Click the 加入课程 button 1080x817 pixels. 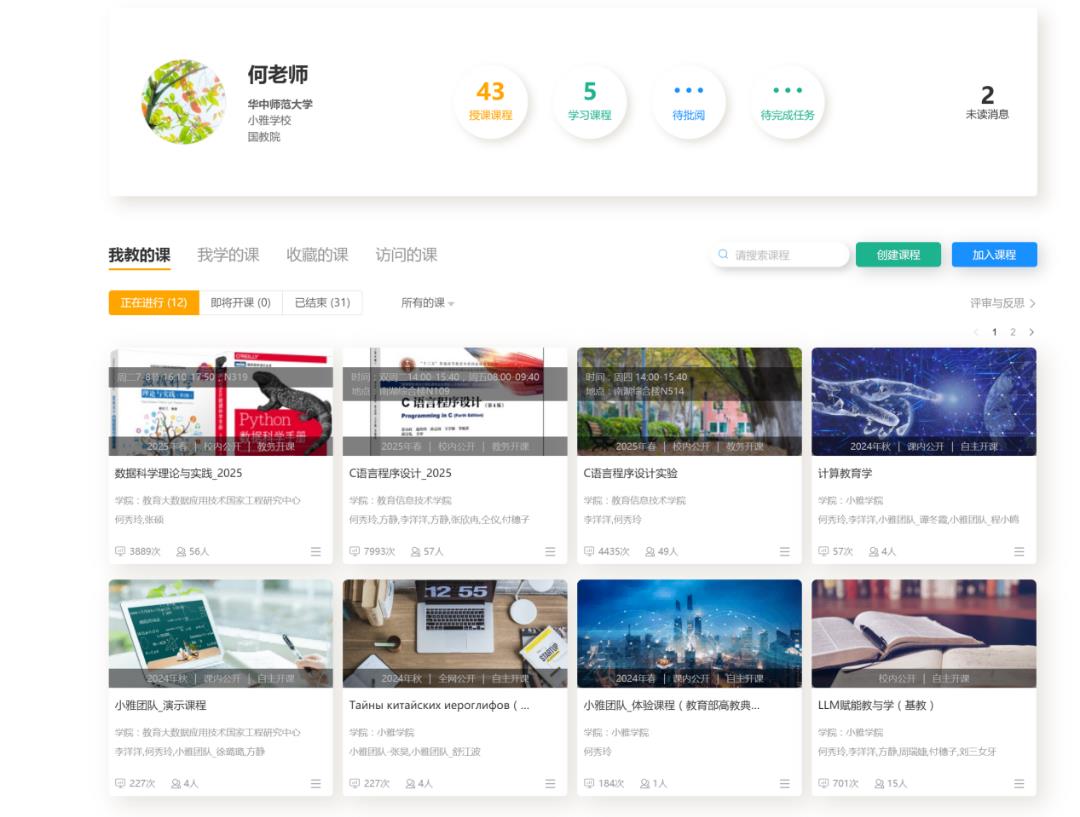coord(994,255)
